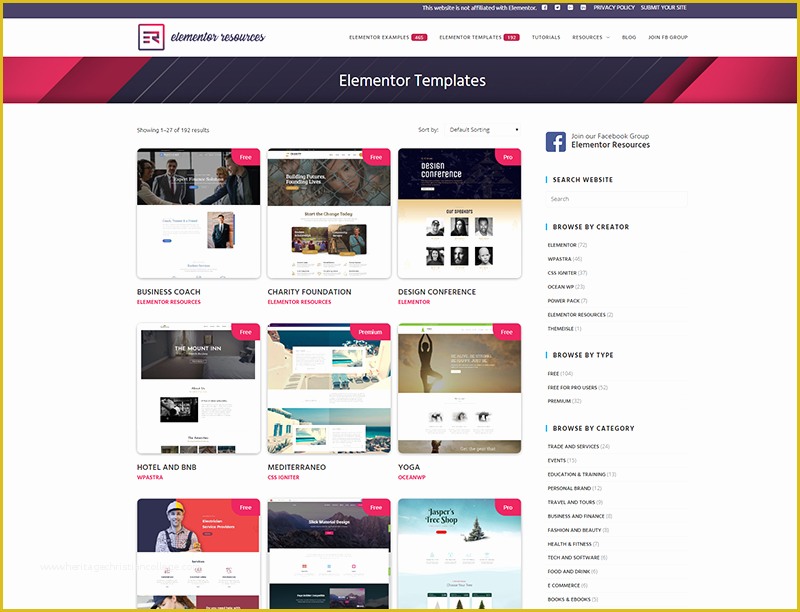Go to Elementor Templates menu item
Image resolution: width=800 pixels, height=612 pixels.
coord(479,37)
